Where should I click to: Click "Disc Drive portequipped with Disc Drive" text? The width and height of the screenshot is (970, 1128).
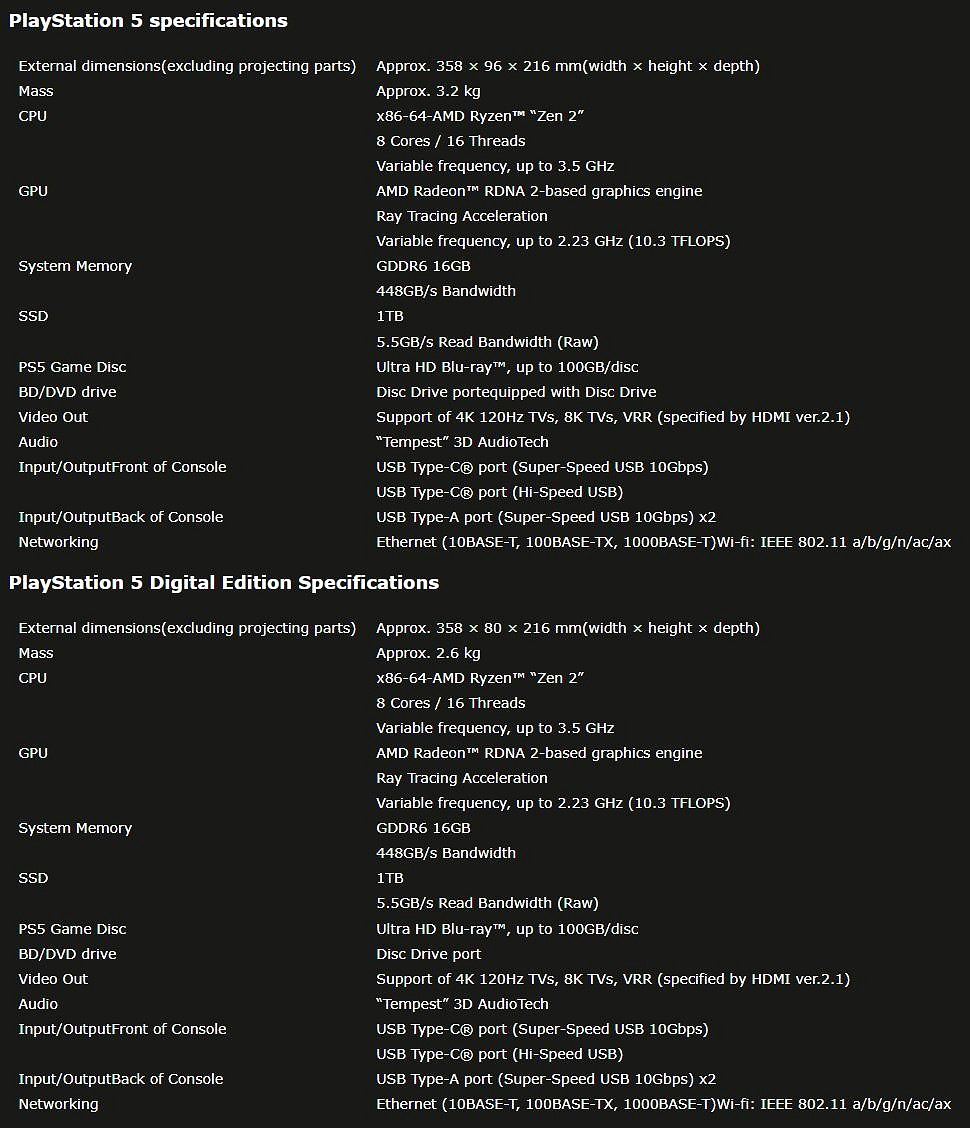(516, 392)
